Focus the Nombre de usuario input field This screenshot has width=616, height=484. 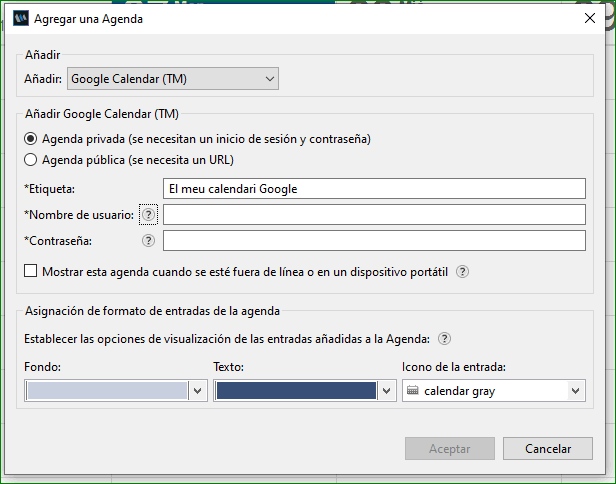pos(374,214)
